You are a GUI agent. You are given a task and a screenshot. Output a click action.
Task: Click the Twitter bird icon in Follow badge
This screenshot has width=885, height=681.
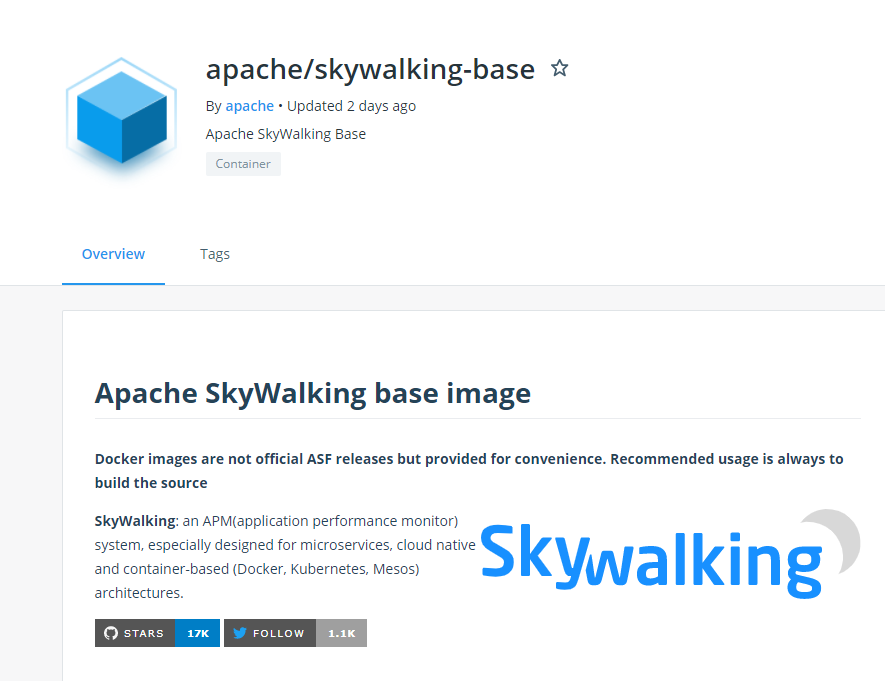pos(239,633)
